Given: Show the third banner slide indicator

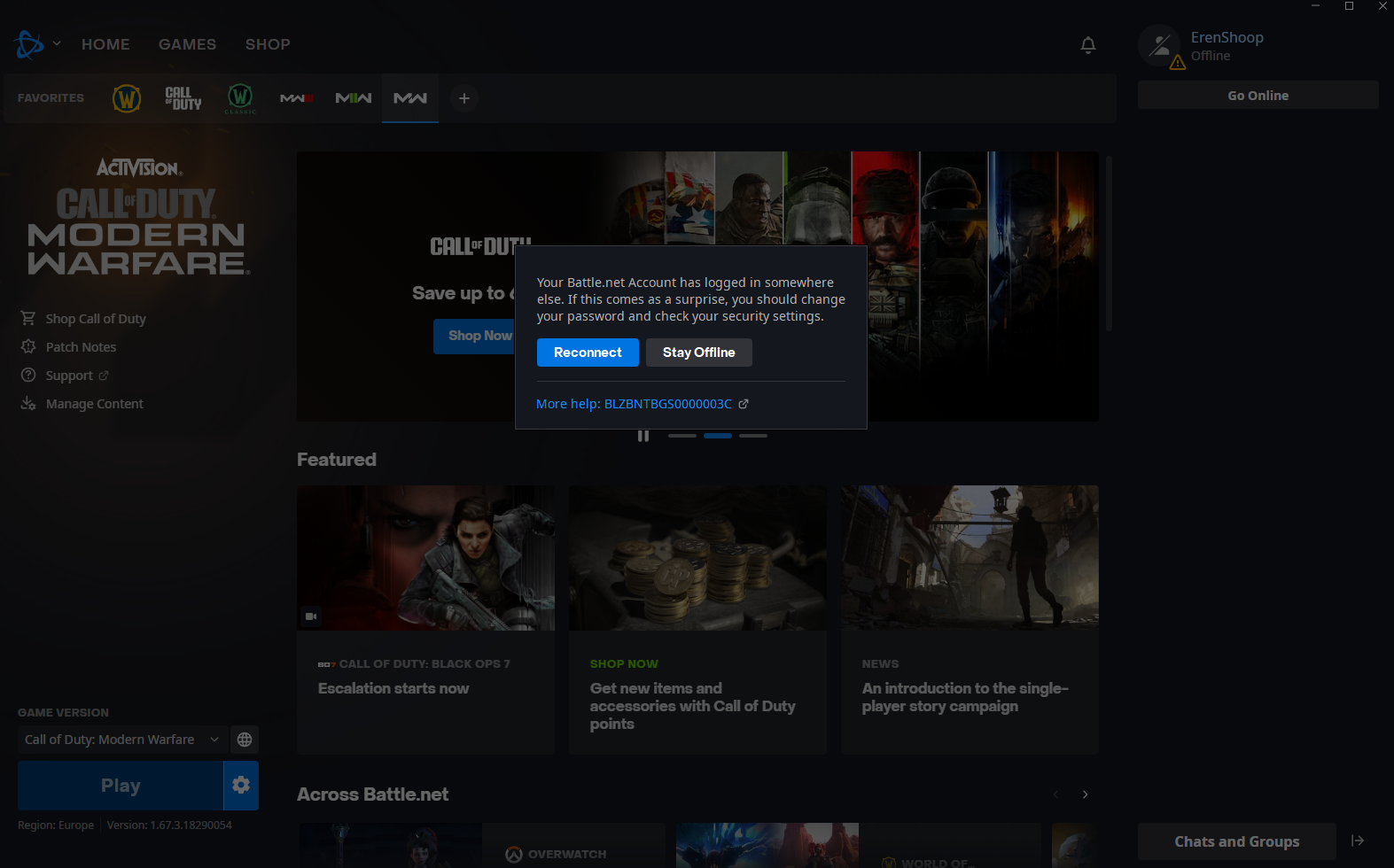Looking at the screenshot, I should click(x=753, y=436).
